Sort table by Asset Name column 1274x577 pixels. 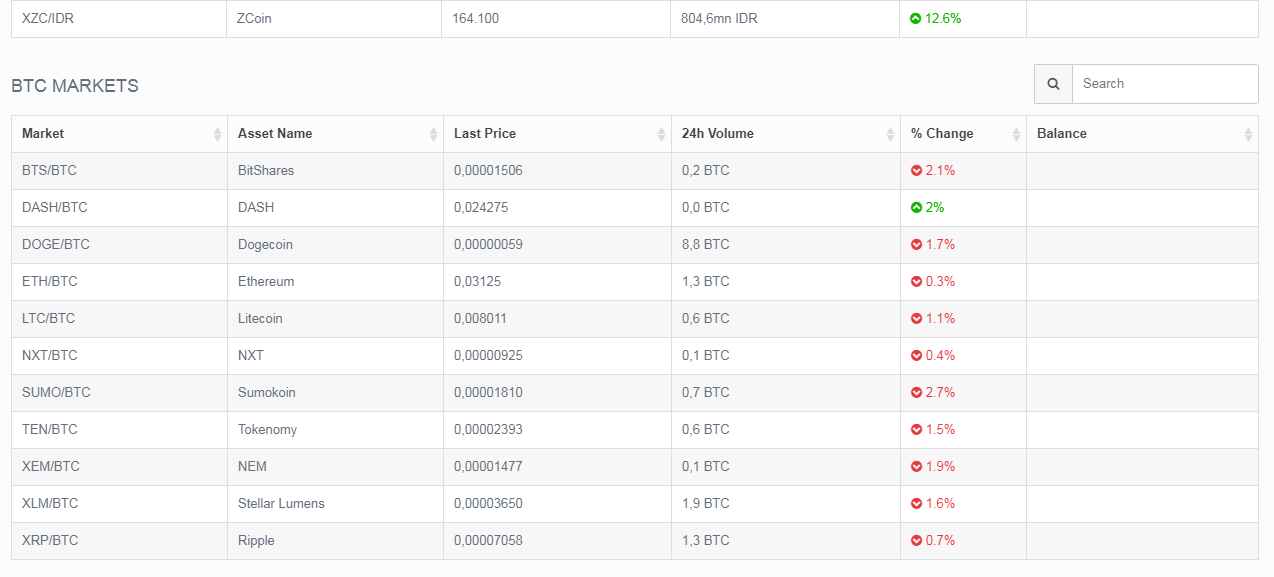(335, 134)
